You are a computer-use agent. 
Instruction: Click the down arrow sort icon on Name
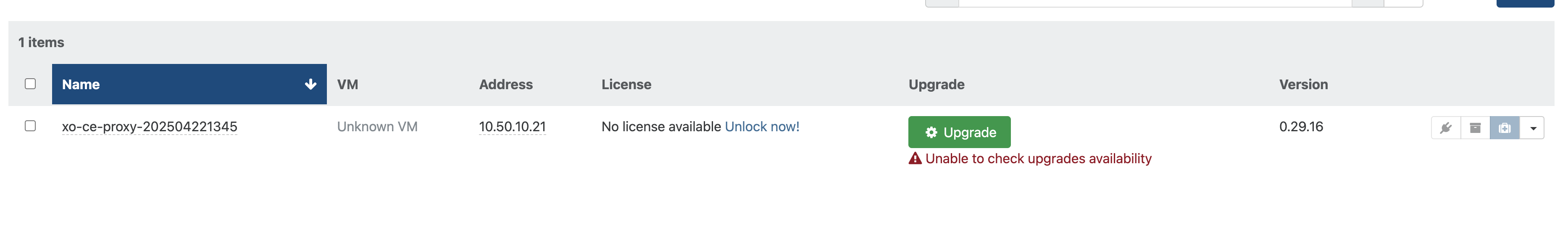[310, 84]
